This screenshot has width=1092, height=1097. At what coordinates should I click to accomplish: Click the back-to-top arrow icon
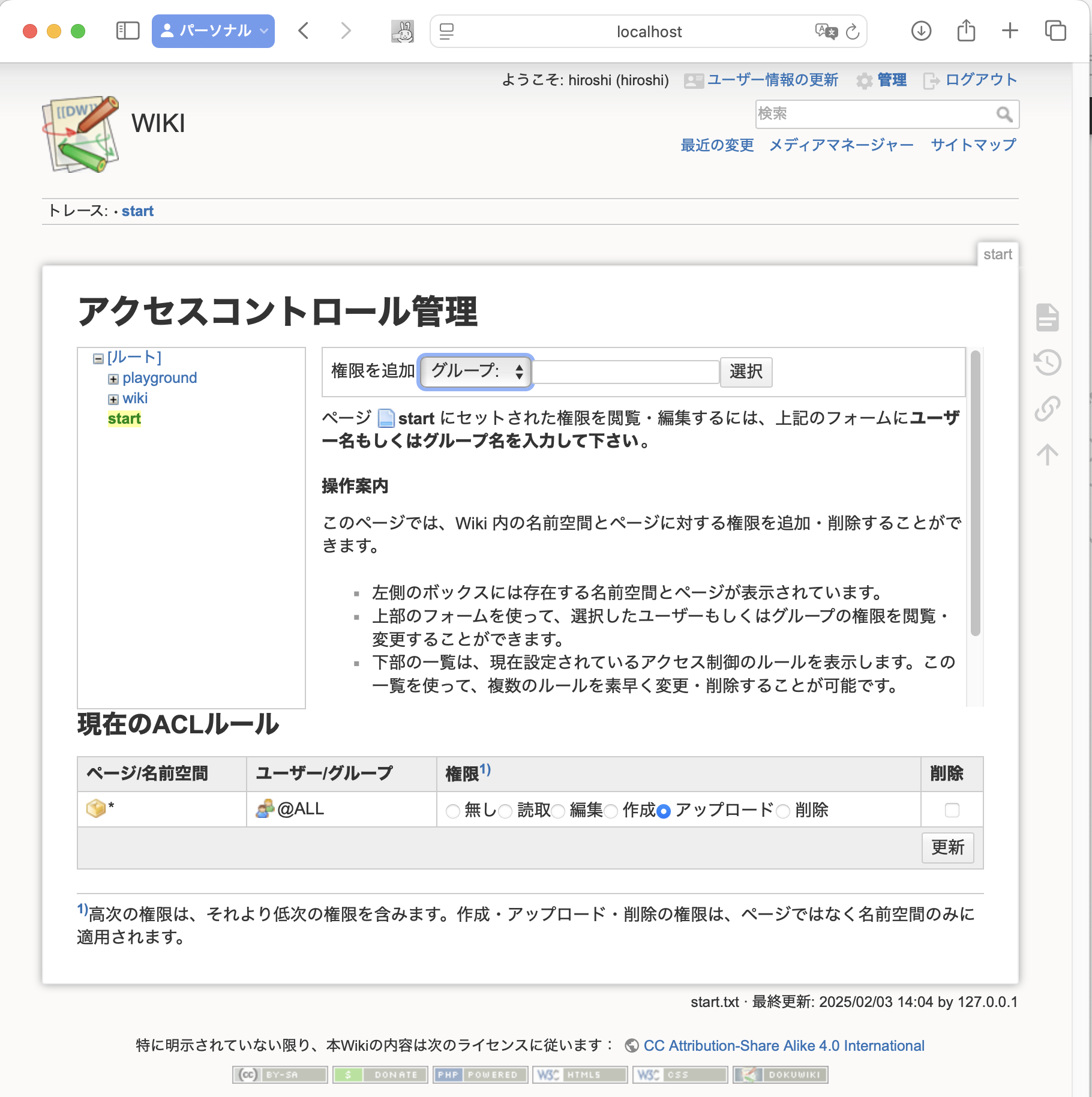tap(1047, 455)
